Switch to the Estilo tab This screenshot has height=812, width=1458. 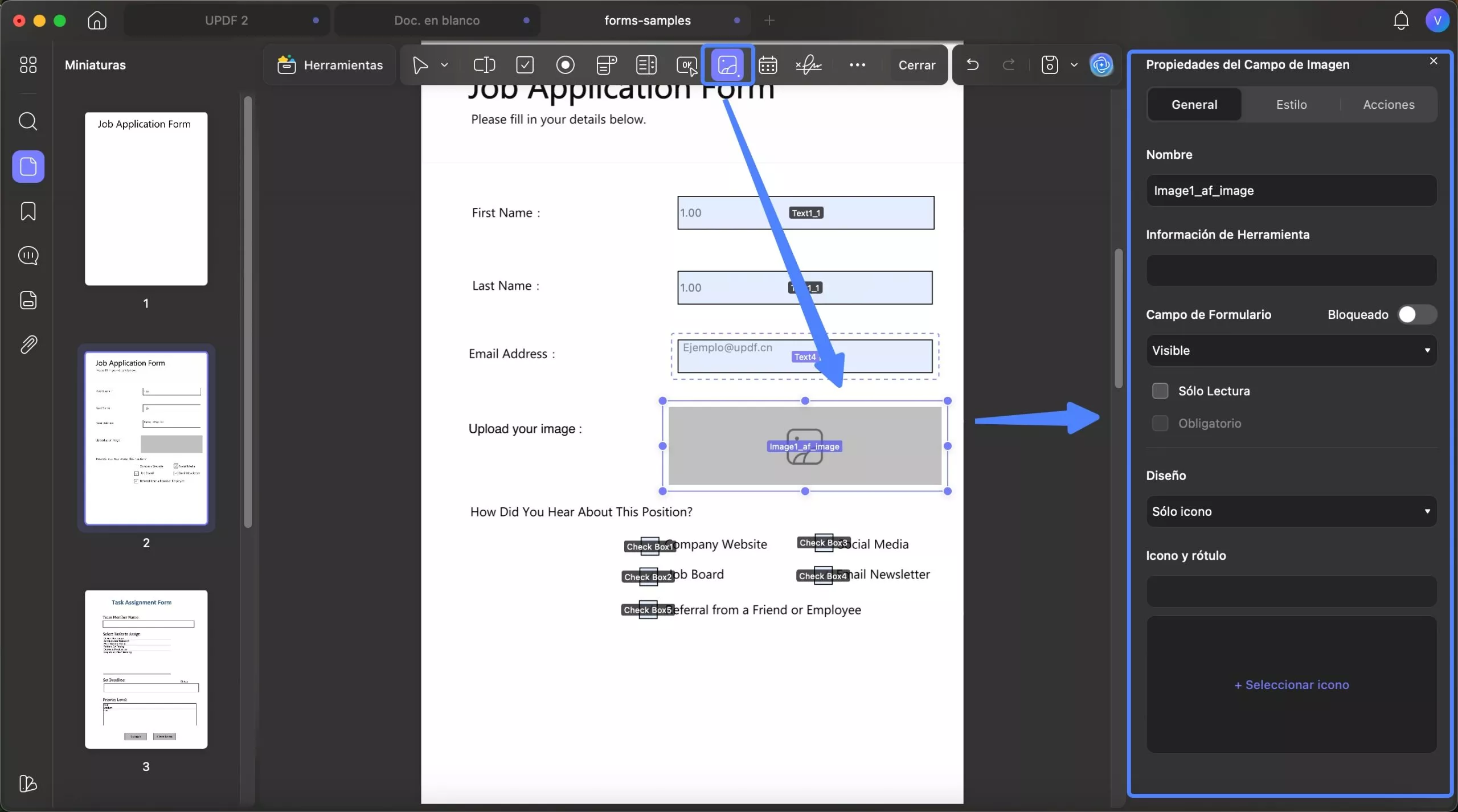coord(1291,105)
